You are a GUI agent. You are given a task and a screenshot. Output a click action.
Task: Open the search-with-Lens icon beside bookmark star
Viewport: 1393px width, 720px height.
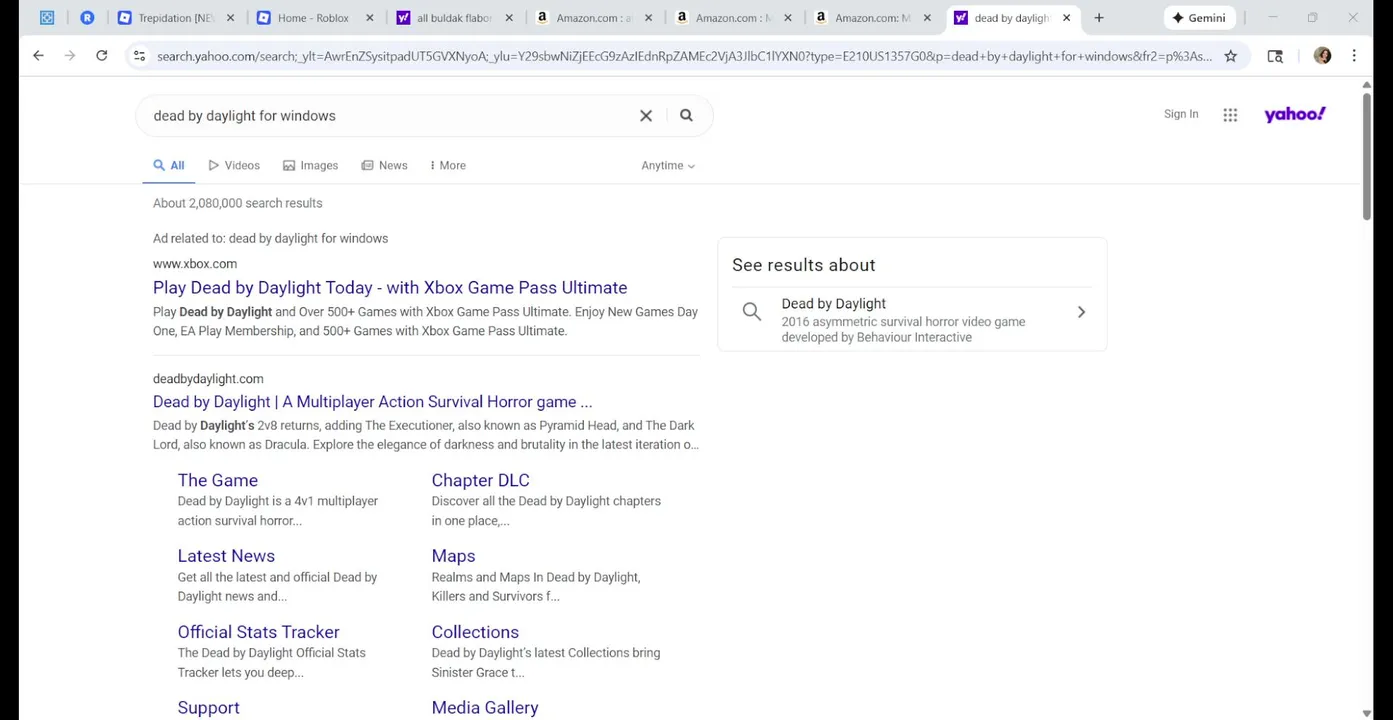[1275, 56]
